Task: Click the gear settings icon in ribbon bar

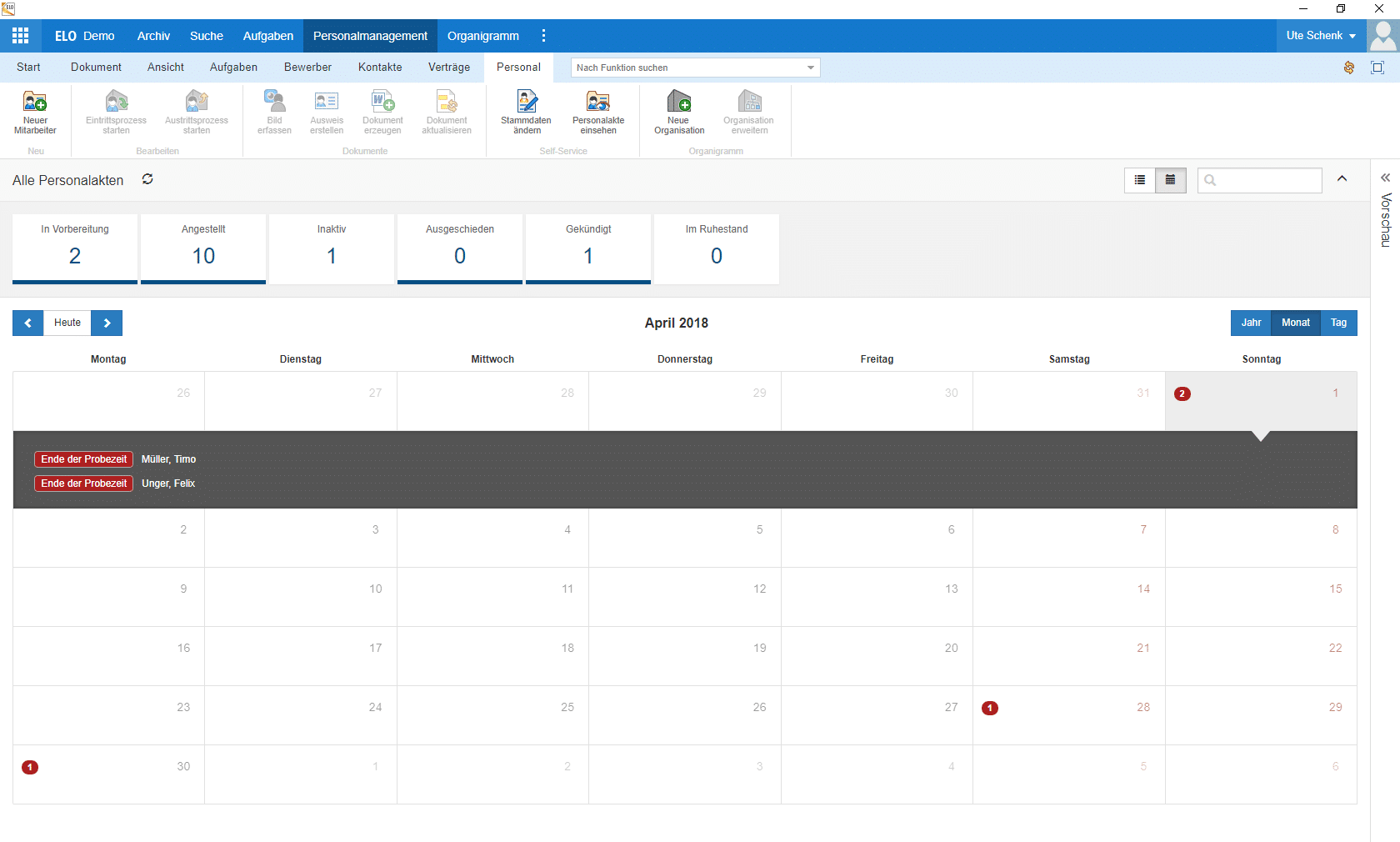Action: pyautogui.click(x=1349, y=68)
